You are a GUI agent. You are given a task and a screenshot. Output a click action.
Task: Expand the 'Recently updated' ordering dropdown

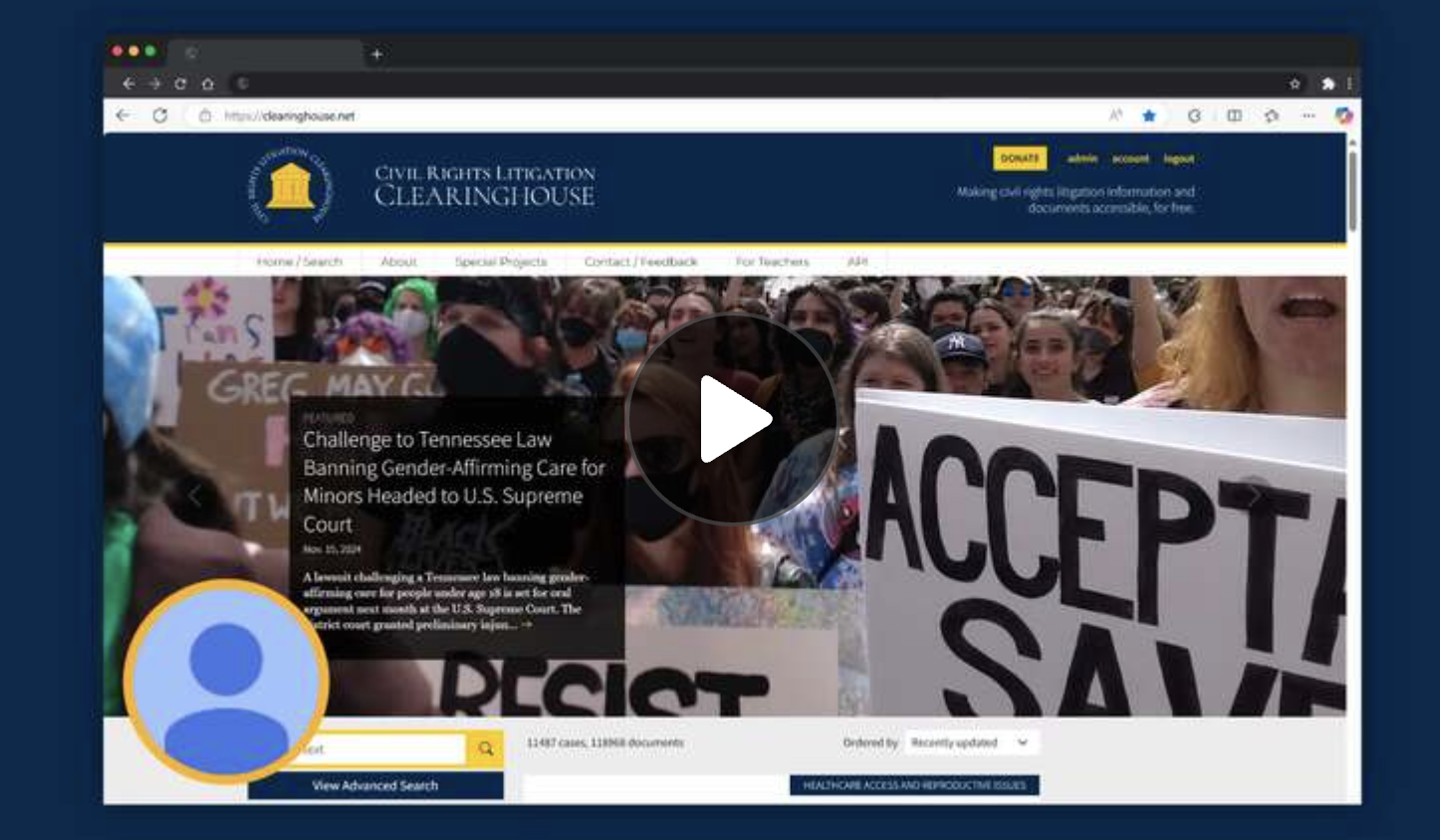tap(969, 742)
